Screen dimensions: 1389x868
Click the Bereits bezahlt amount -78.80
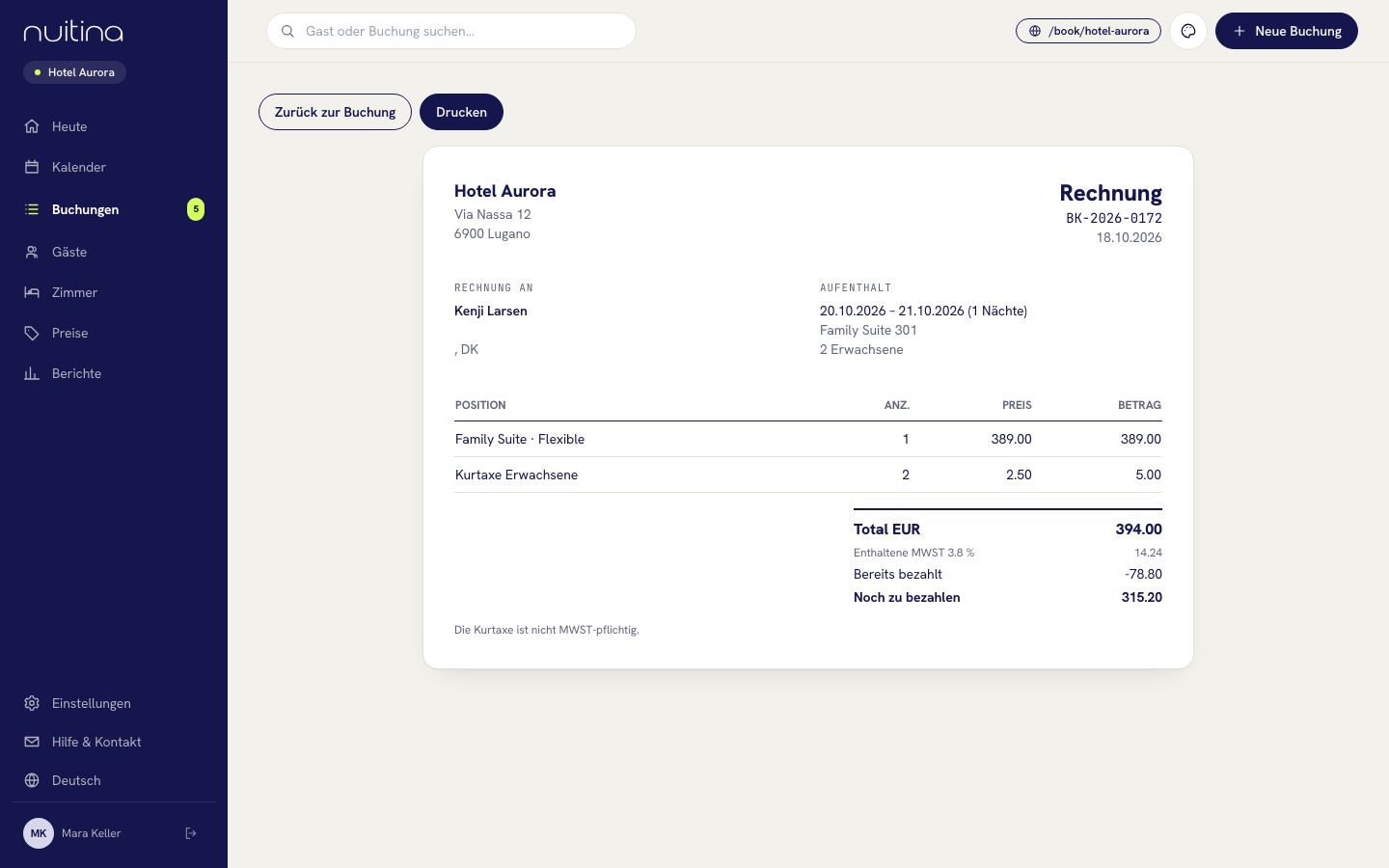1143,574
